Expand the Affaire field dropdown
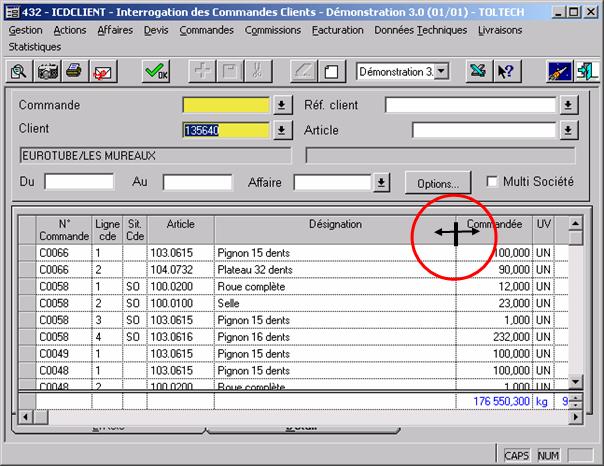Screen dimensions: 604x466 [380, 182]
